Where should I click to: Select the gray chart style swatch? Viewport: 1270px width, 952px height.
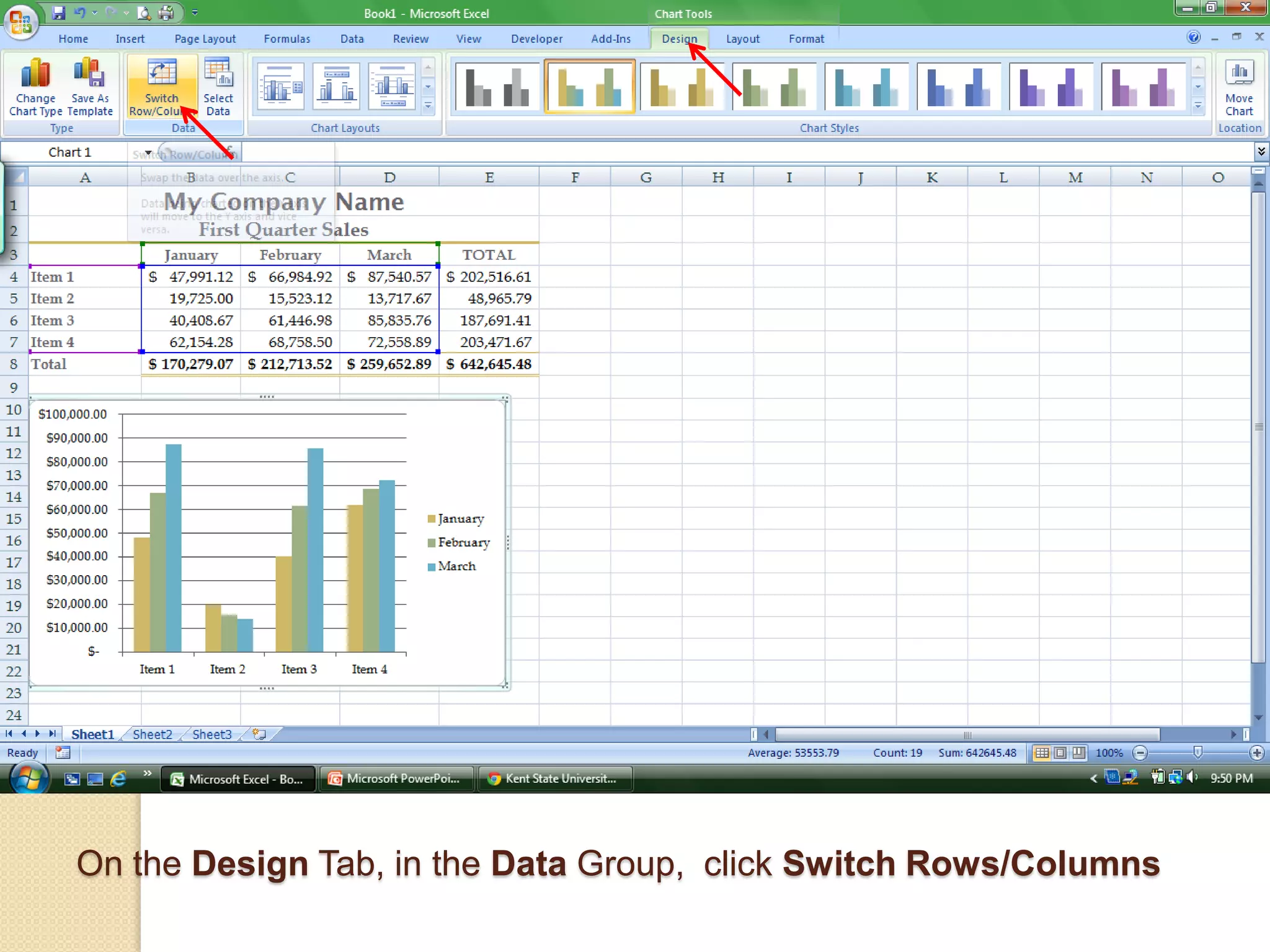497,86
